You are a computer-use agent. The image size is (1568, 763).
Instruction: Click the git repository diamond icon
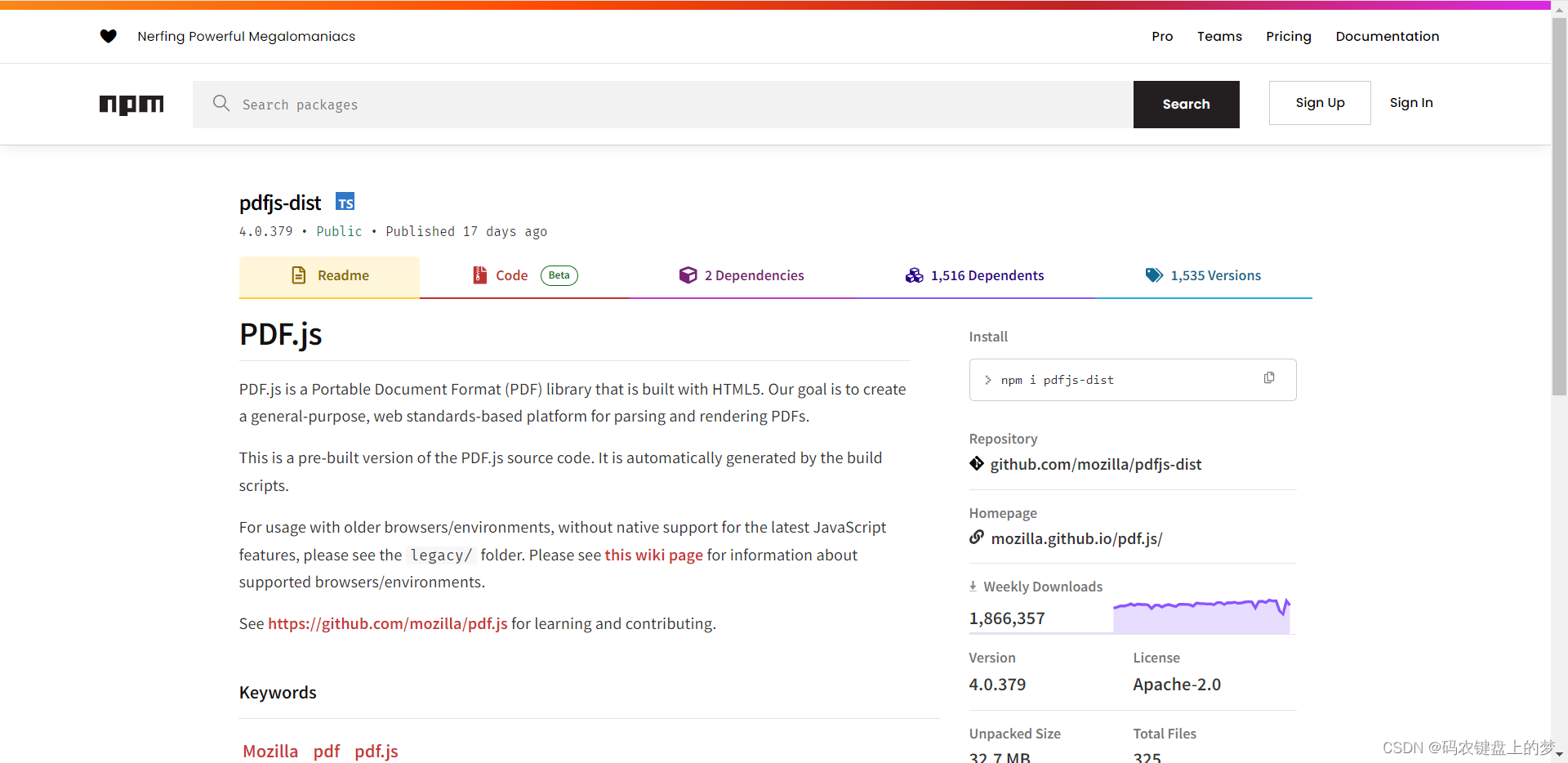tap(977, 463)
